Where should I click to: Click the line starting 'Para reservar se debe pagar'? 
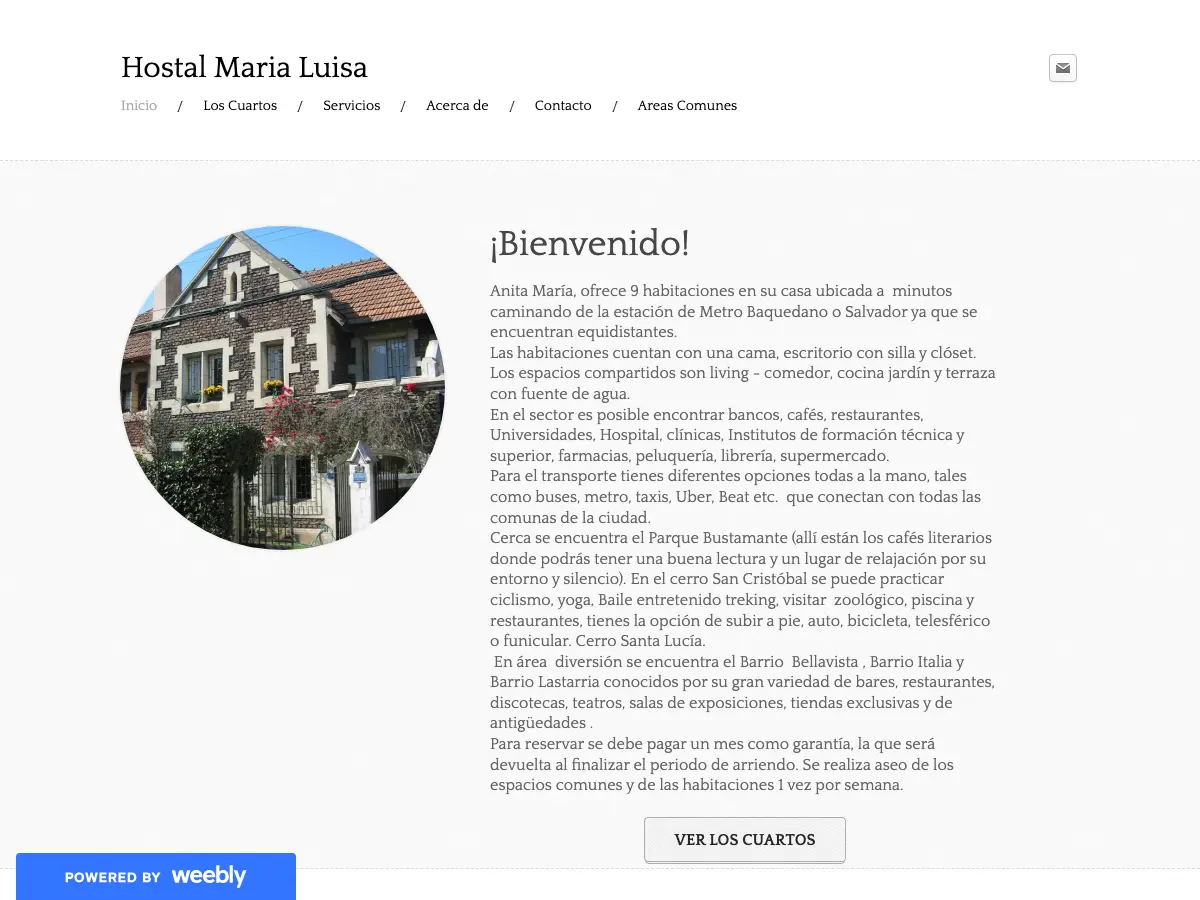pos(713,744)
